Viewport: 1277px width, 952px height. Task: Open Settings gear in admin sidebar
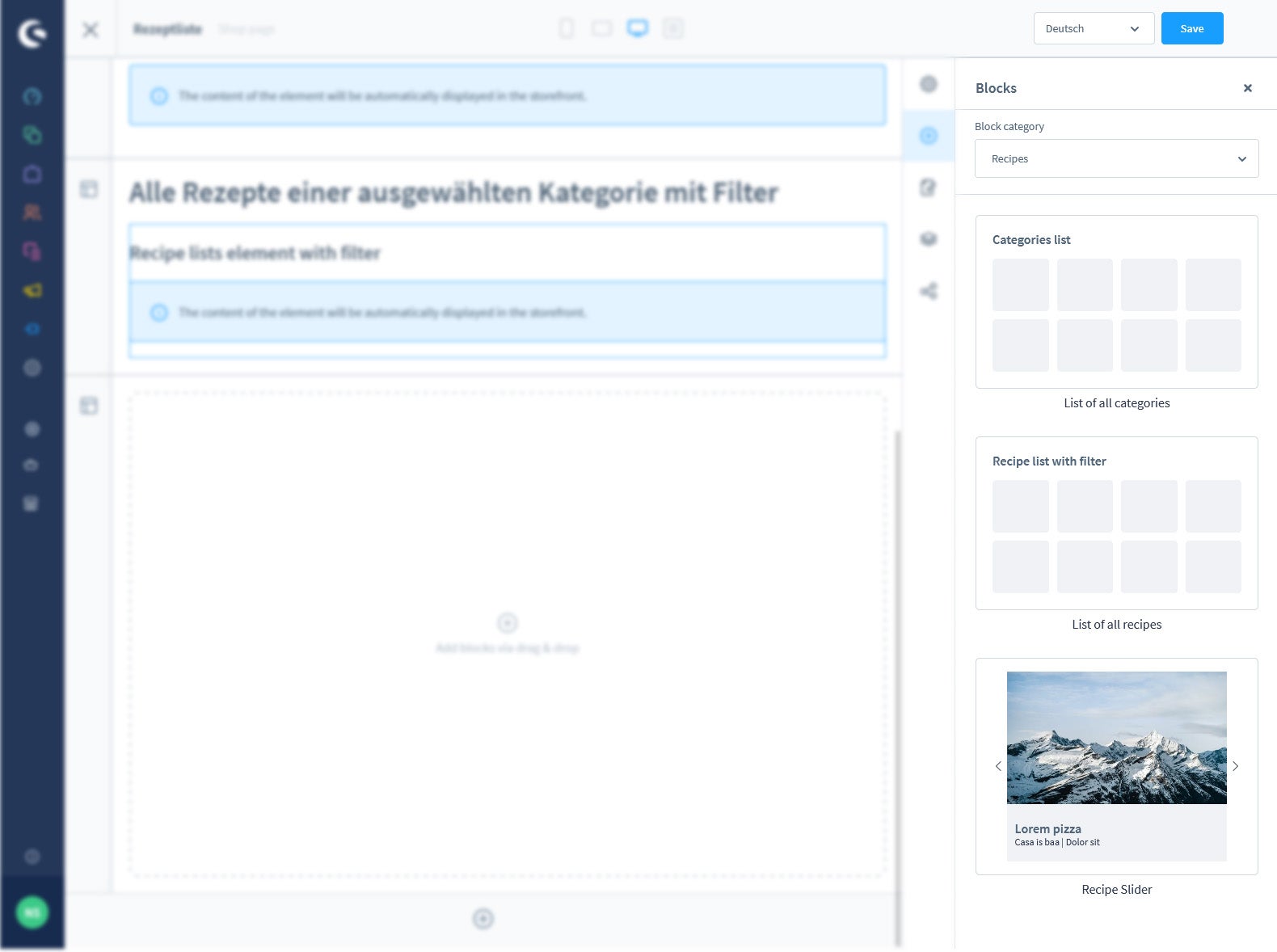coord(32,368)
